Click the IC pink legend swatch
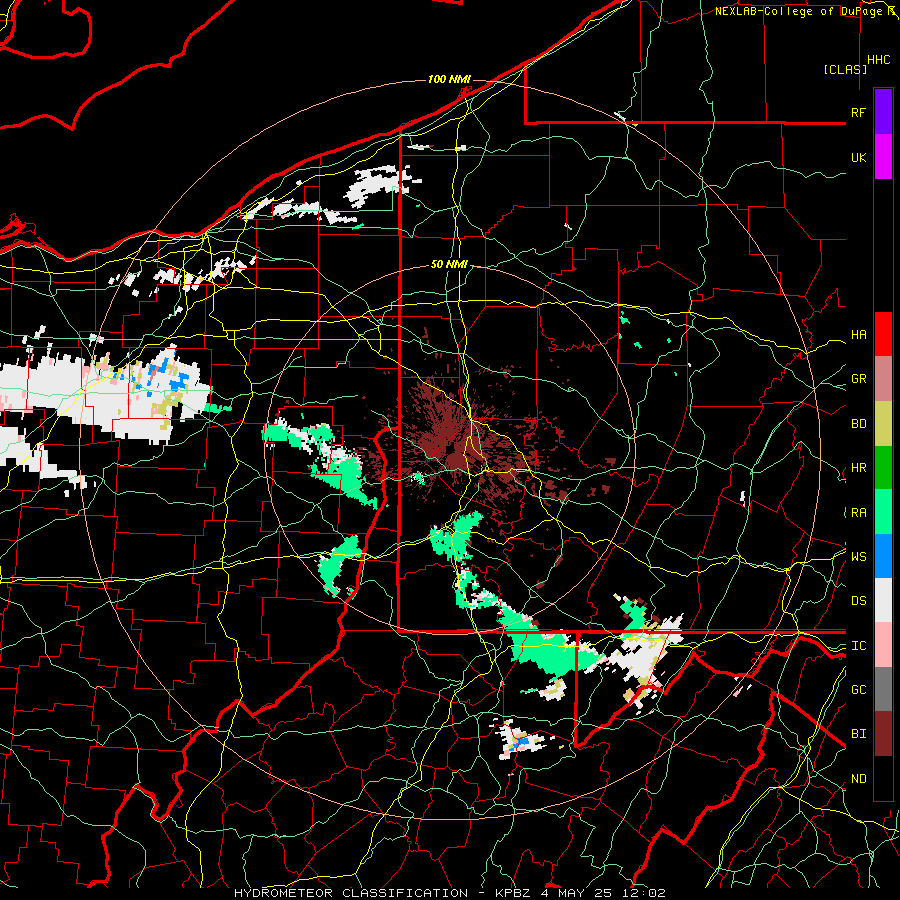Viewport: 900px width, 900px height. pos(883,645)
